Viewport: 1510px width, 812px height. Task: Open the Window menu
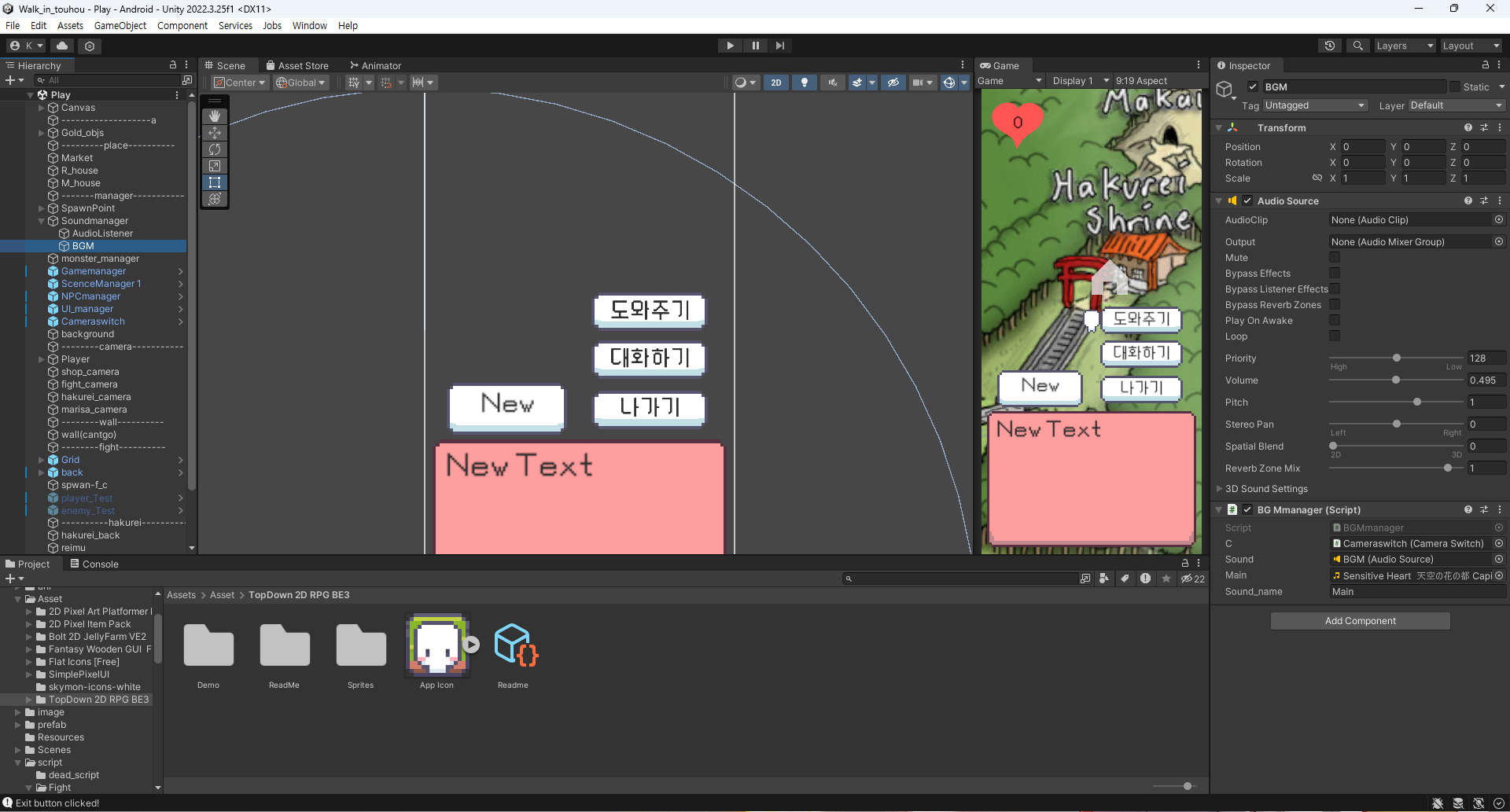click(x=310, y=26)
